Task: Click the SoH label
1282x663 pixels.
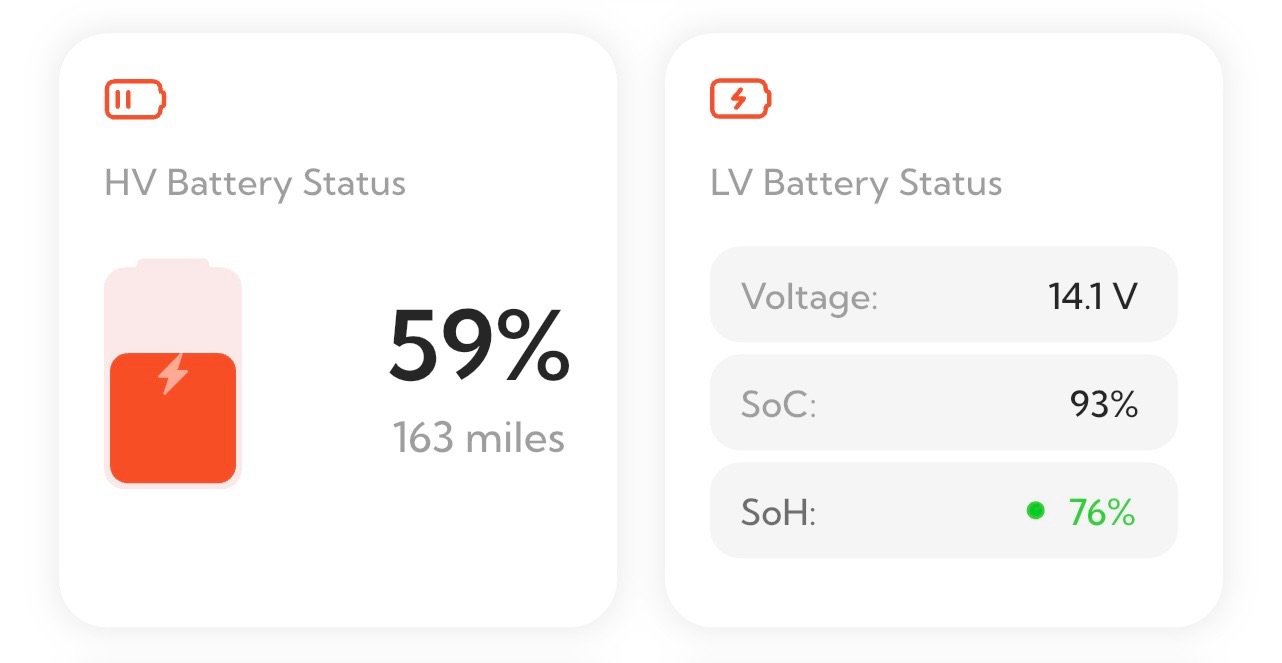Action: click(779, 513)
